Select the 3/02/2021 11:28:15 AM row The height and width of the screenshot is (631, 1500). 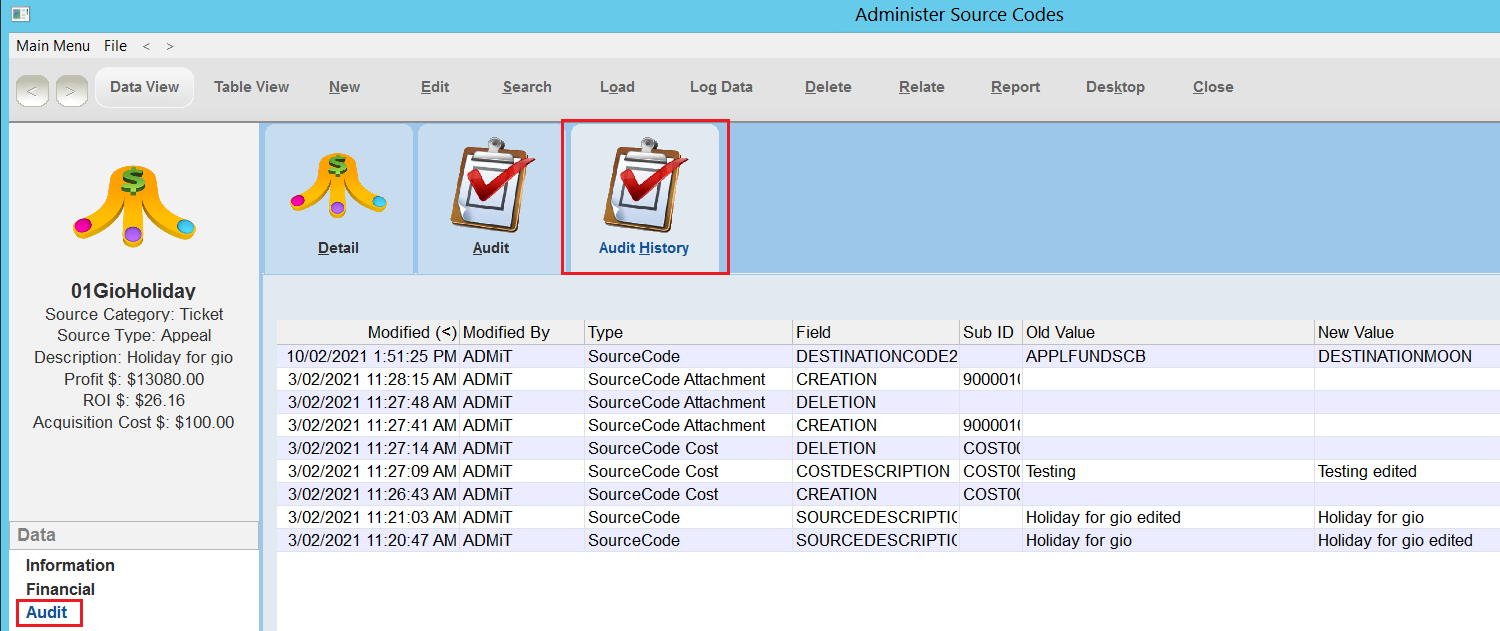[x=888, y=379]
